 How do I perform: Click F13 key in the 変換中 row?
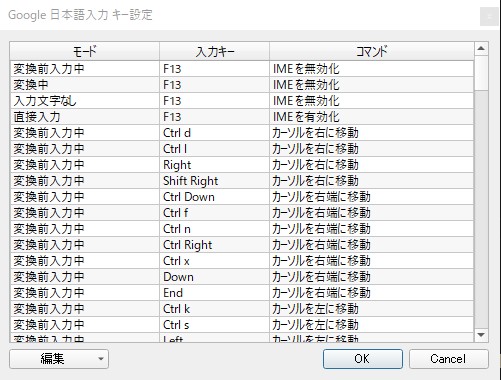click(x=214, y=85)
